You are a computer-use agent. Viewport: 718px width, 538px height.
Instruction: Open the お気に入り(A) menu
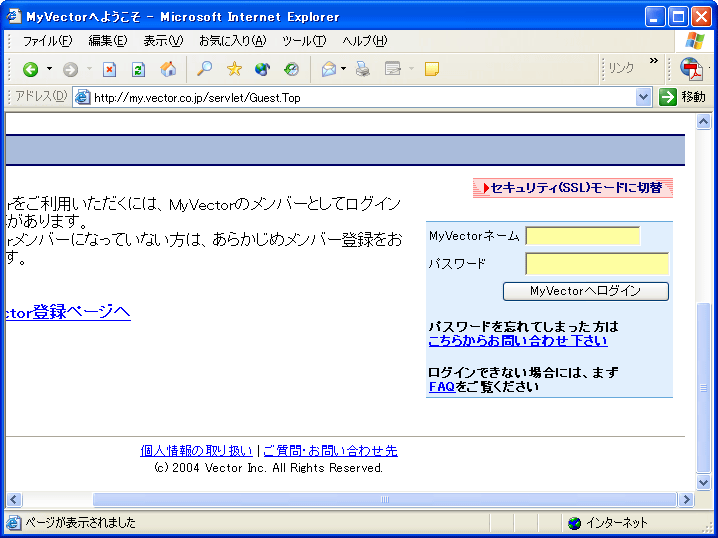(233, 41)
